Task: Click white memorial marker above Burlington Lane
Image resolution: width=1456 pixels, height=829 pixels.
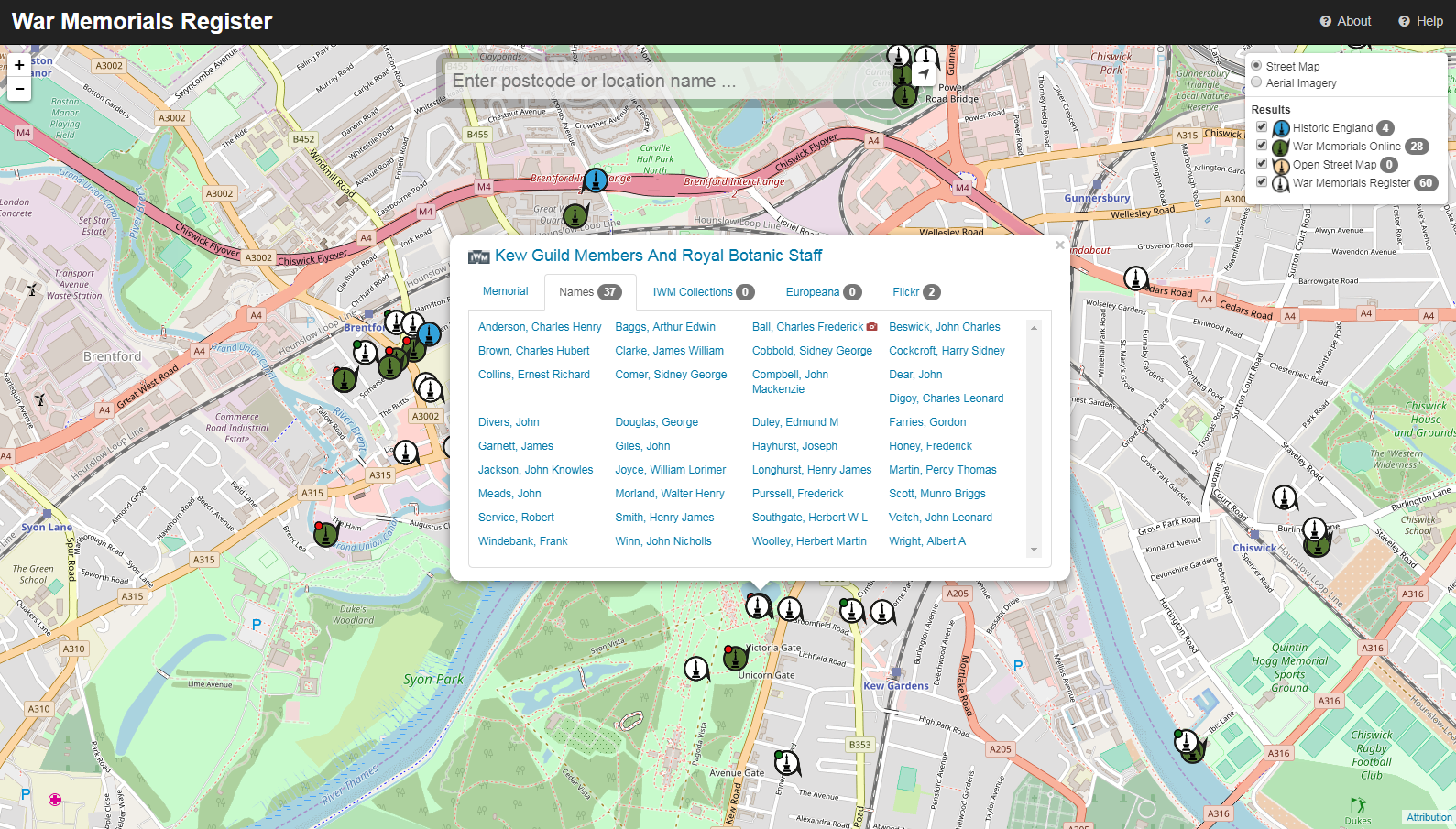Action: click(1285, 497)
